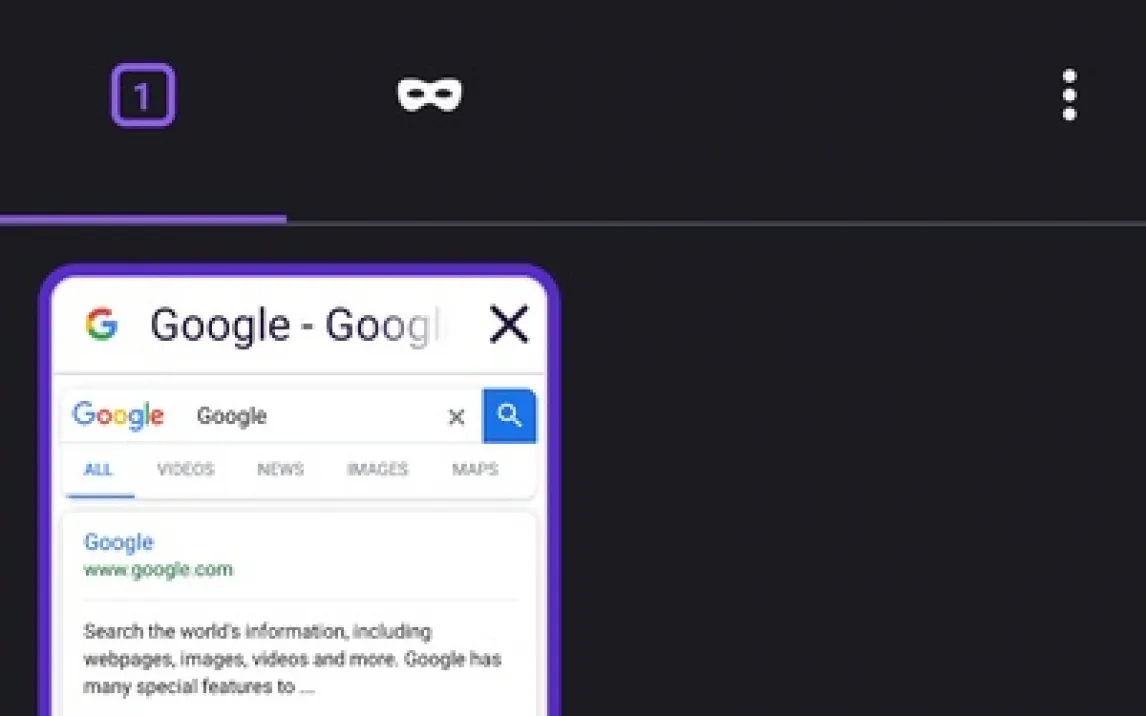Open the MAPS results tab
Image resolution: width=1146 pixels, height=716 pixels.
[x=475, y=469]
